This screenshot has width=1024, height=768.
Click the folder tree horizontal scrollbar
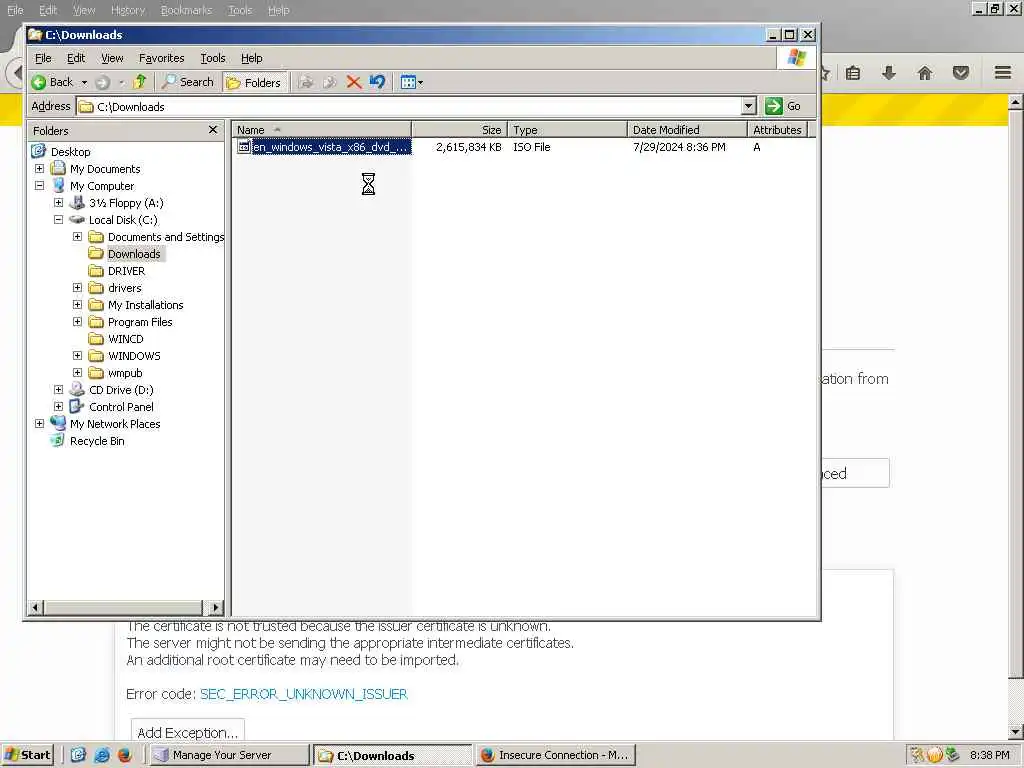125,607
